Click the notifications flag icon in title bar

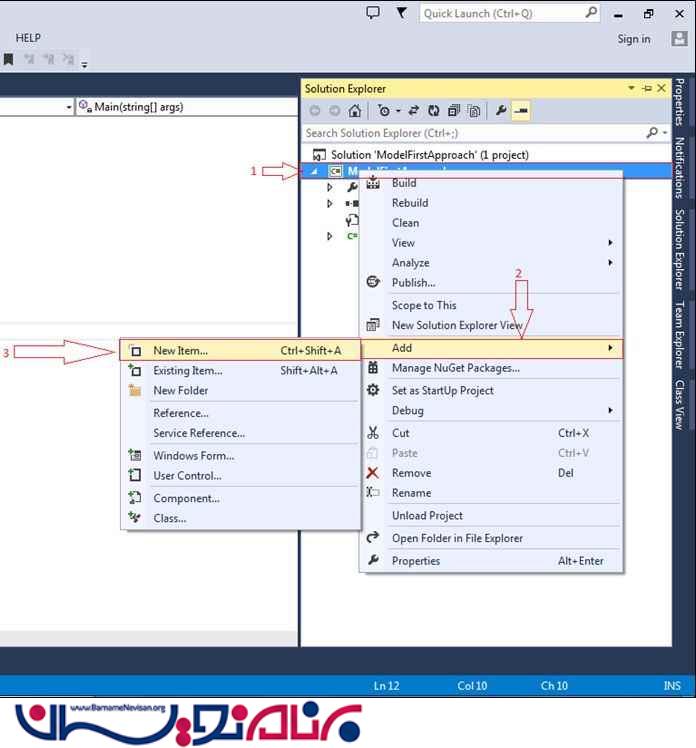(x=402, y=13)
